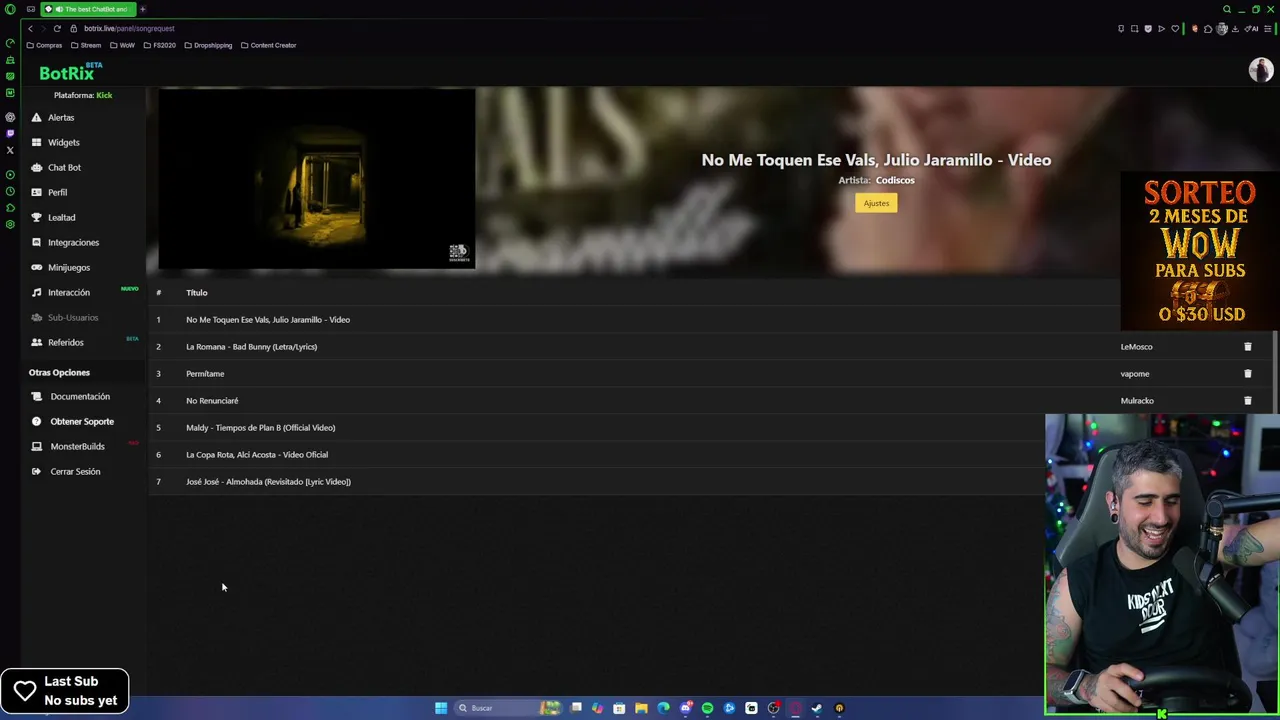Click the browser back arrow
Viewport: 1280px width, 720px height.
tap(30, 29)
